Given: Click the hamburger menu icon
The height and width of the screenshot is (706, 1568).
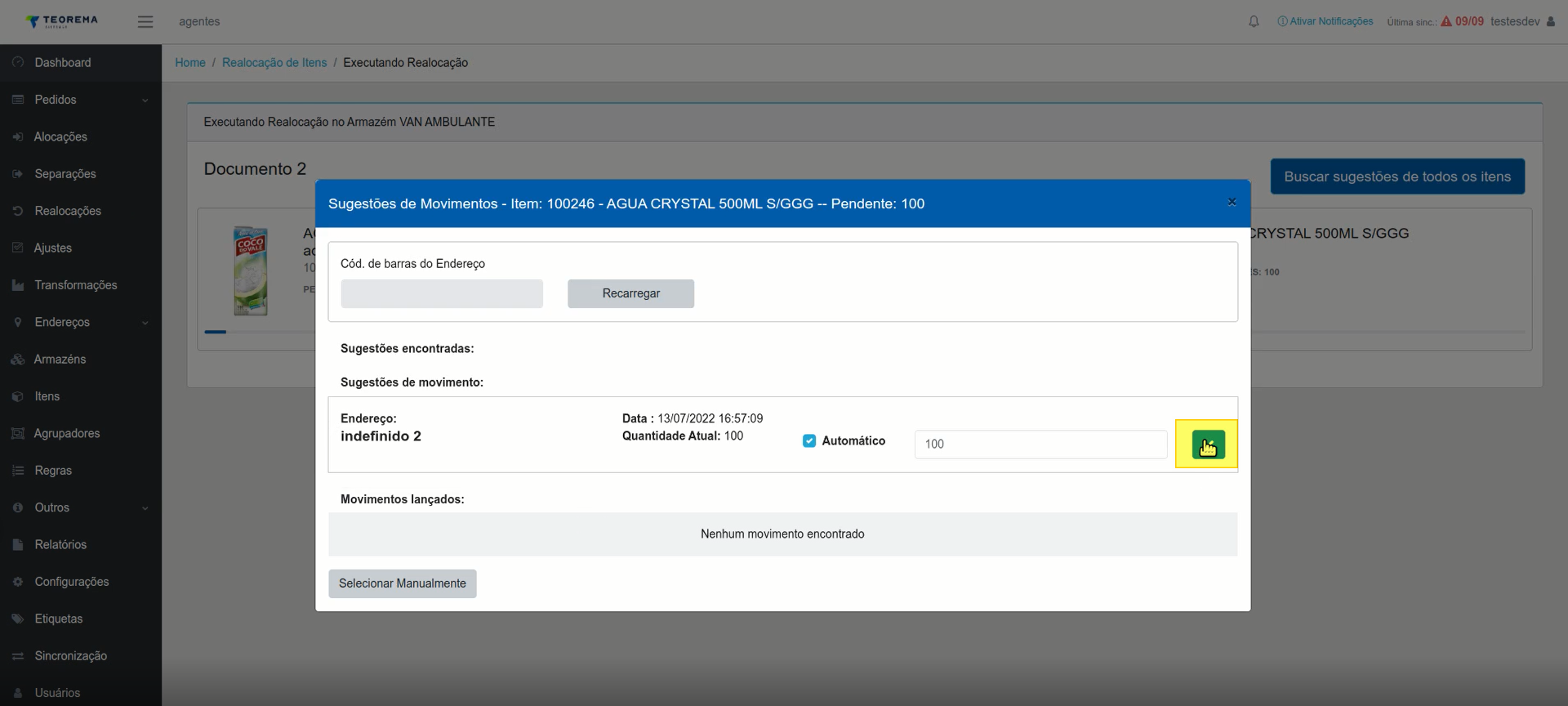Looking at the screenshot, I should point(145,22).
